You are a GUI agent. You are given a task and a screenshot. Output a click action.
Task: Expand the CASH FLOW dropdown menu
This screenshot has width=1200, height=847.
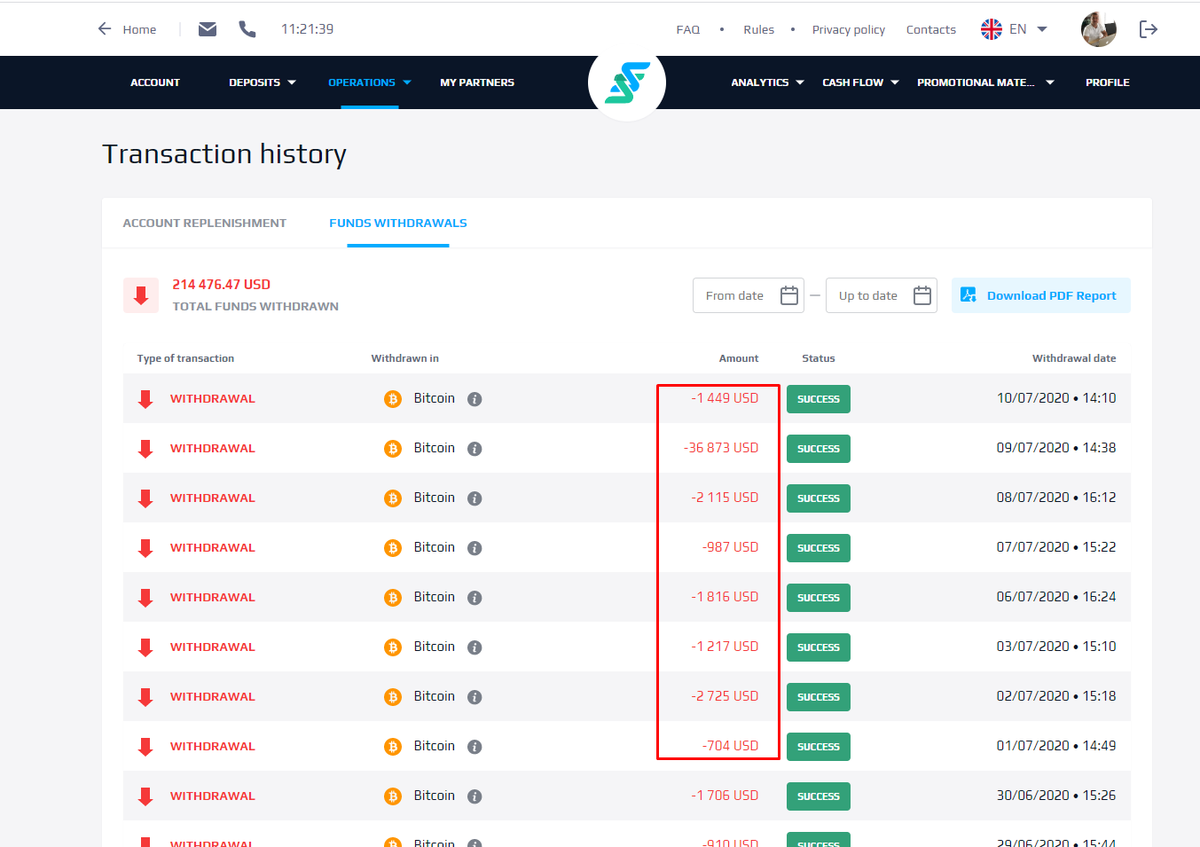coord(861,82)
